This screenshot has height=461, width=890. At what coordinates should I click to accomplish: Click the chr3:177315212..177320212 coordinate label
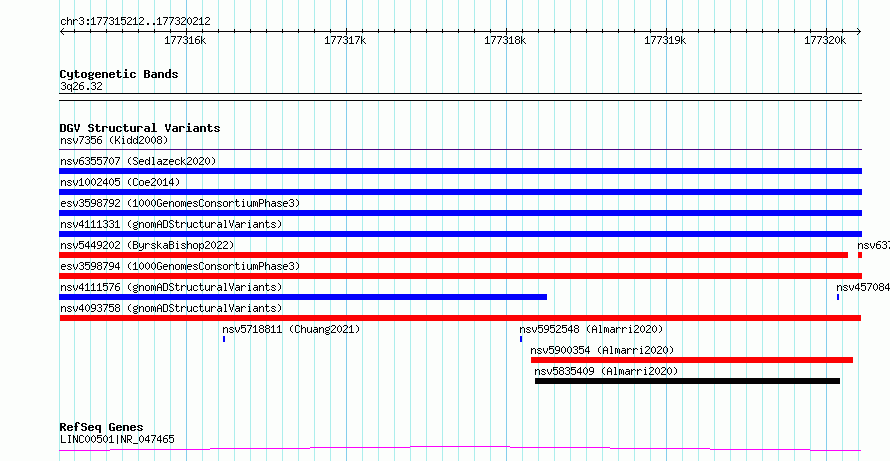(135, 22)
